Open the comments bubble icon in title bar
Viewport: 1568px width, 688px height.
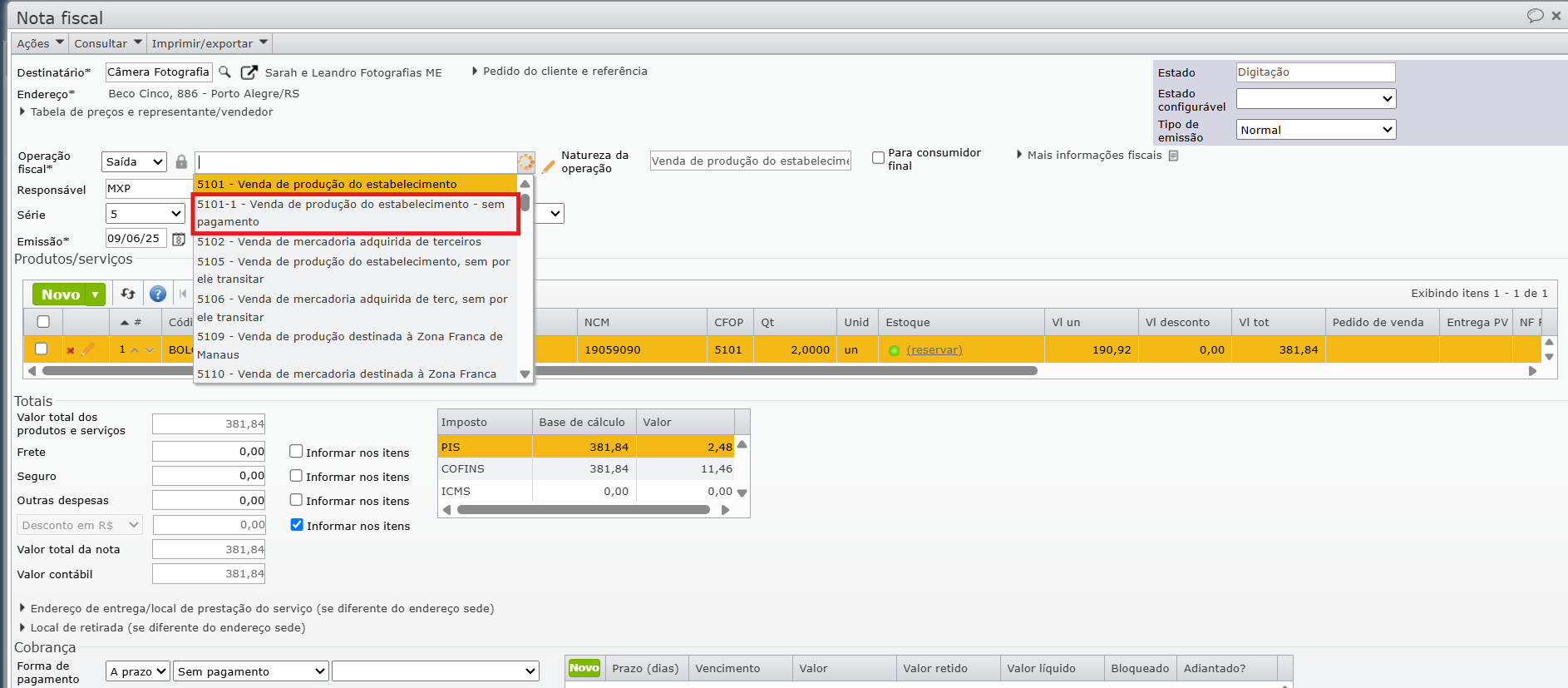point(1535,16)
